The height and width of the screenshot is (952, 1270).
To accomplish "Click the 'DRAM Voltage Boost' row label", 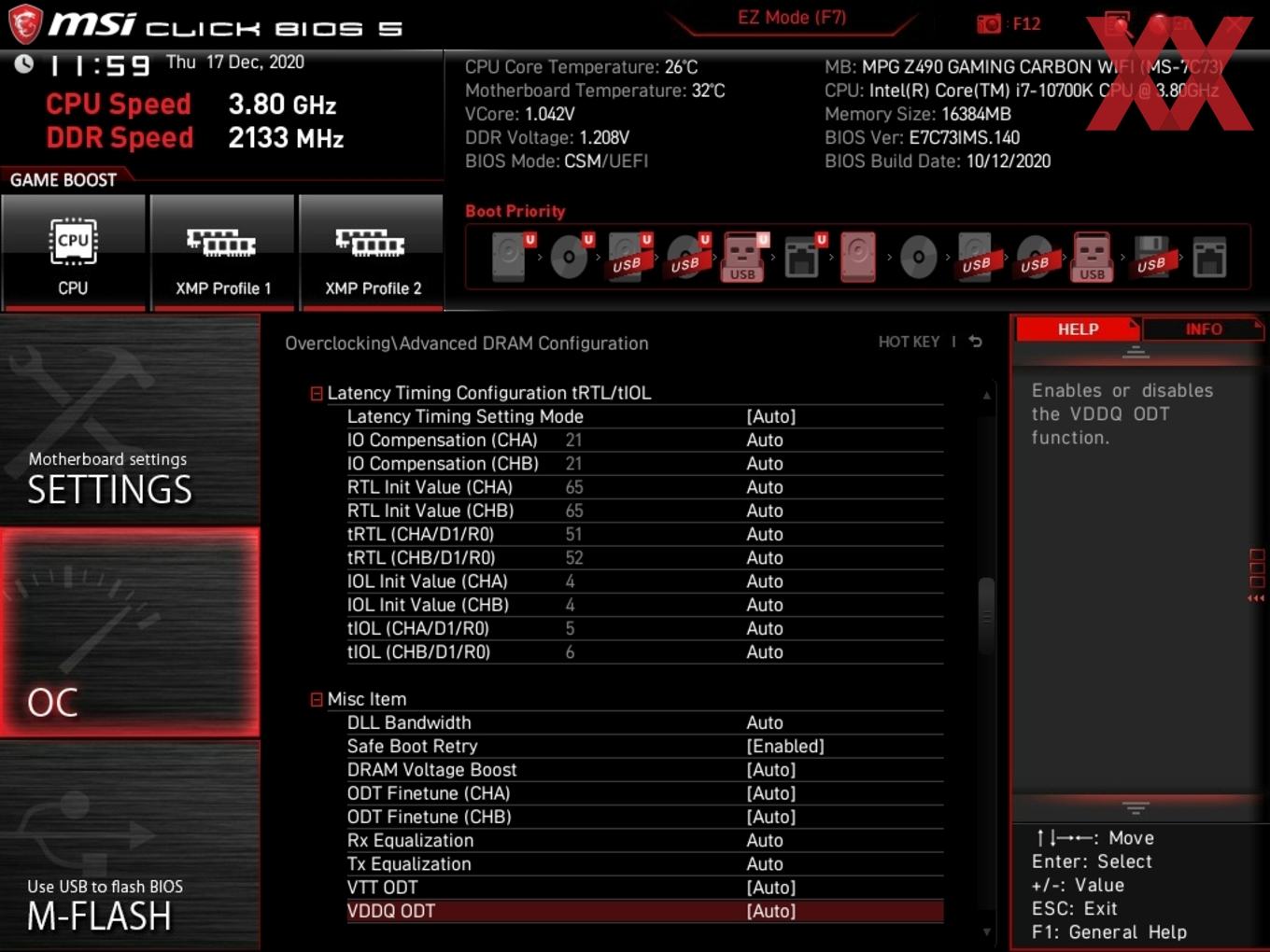I will click(x=431, y=769).
